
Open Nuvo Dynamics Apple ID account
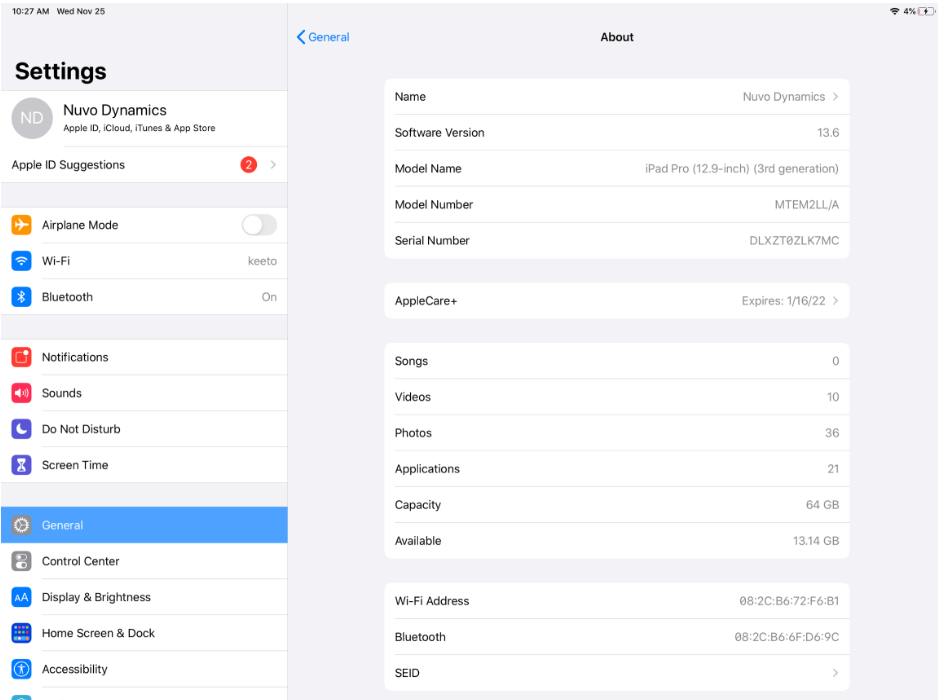[x=144, y=118]
